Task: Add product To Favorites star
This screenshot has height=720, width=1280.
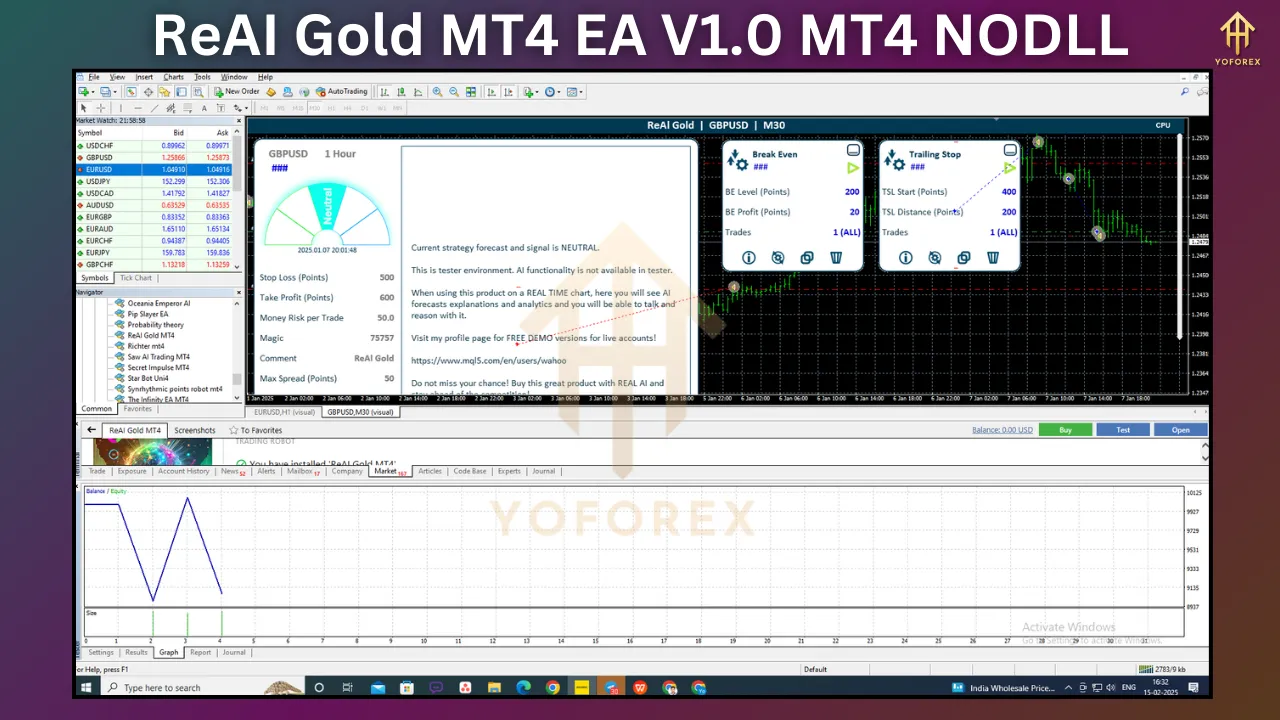Action: tap(255, 431)
